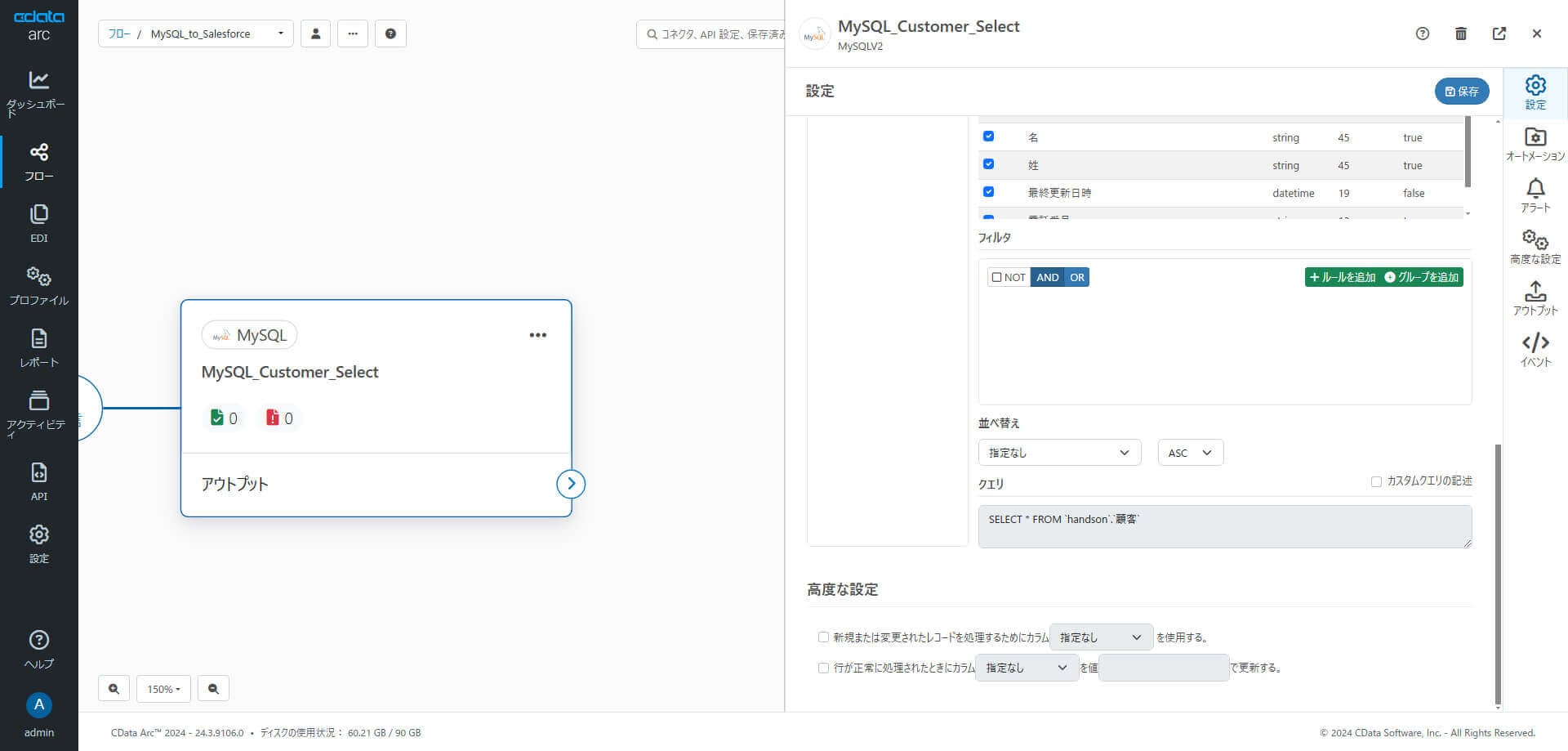Click the update value input field
Image resolution: width=1568 pixels, height=751 pixels.
(1164, 668)
